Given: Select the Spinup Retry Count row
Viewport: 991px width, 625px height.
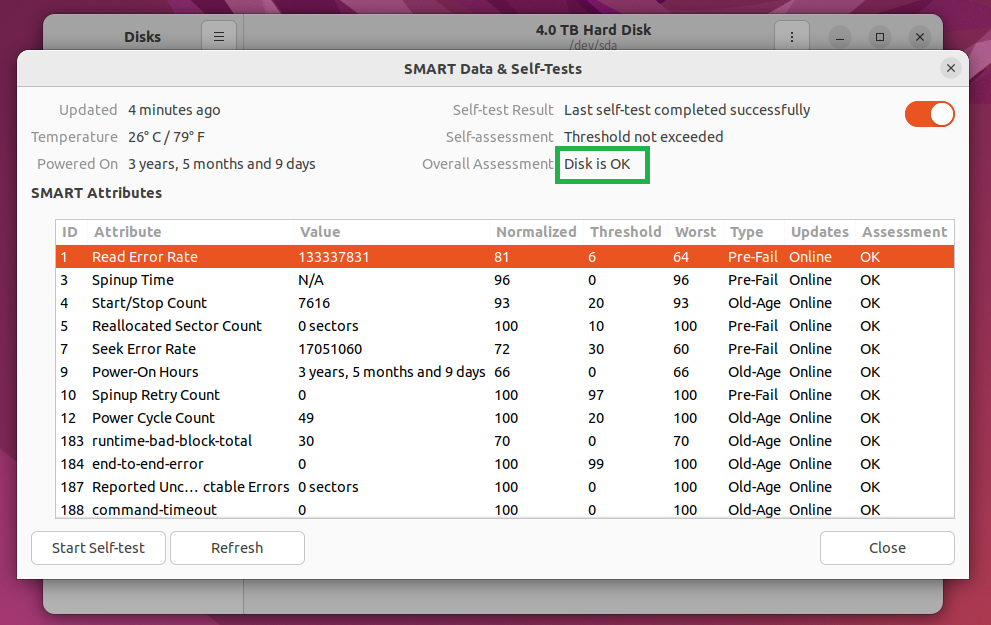Looking at the screenshot, I should tap(505, 395).
